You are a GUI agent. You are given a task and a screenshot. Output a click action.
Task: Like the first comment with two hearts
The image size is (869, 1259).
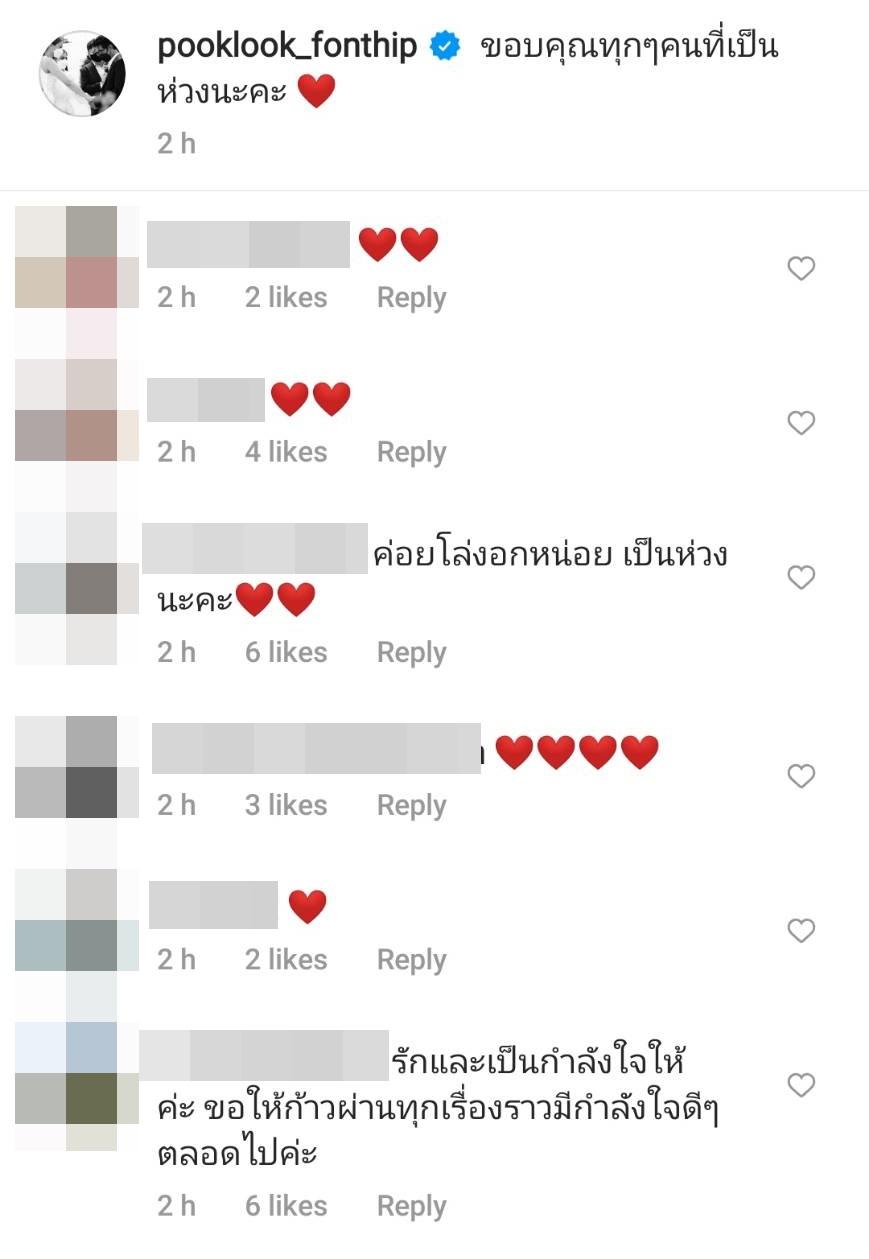pos(801,268)
